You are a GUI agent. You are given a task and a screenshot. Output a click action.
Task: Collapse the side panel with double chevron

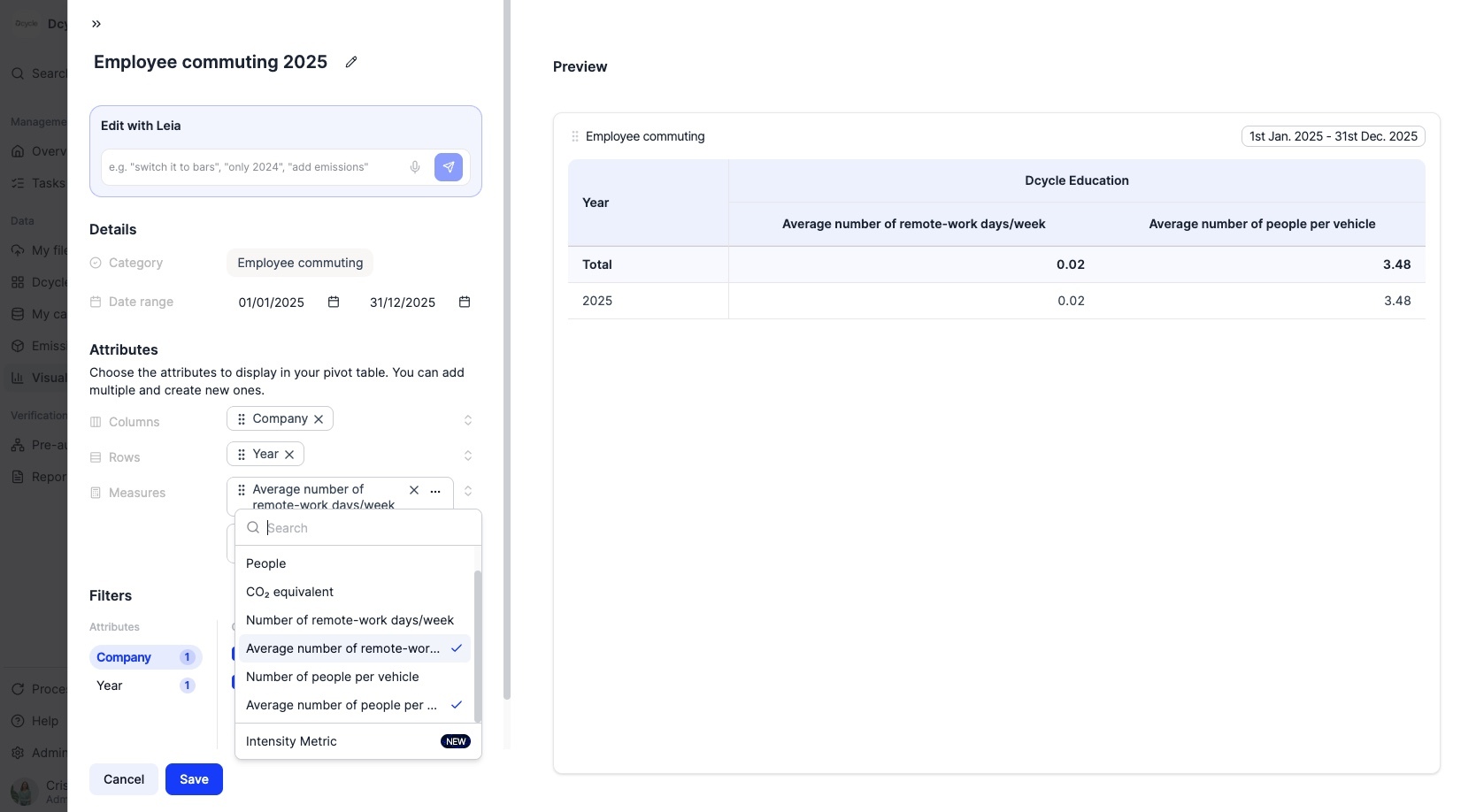point(96,24)
